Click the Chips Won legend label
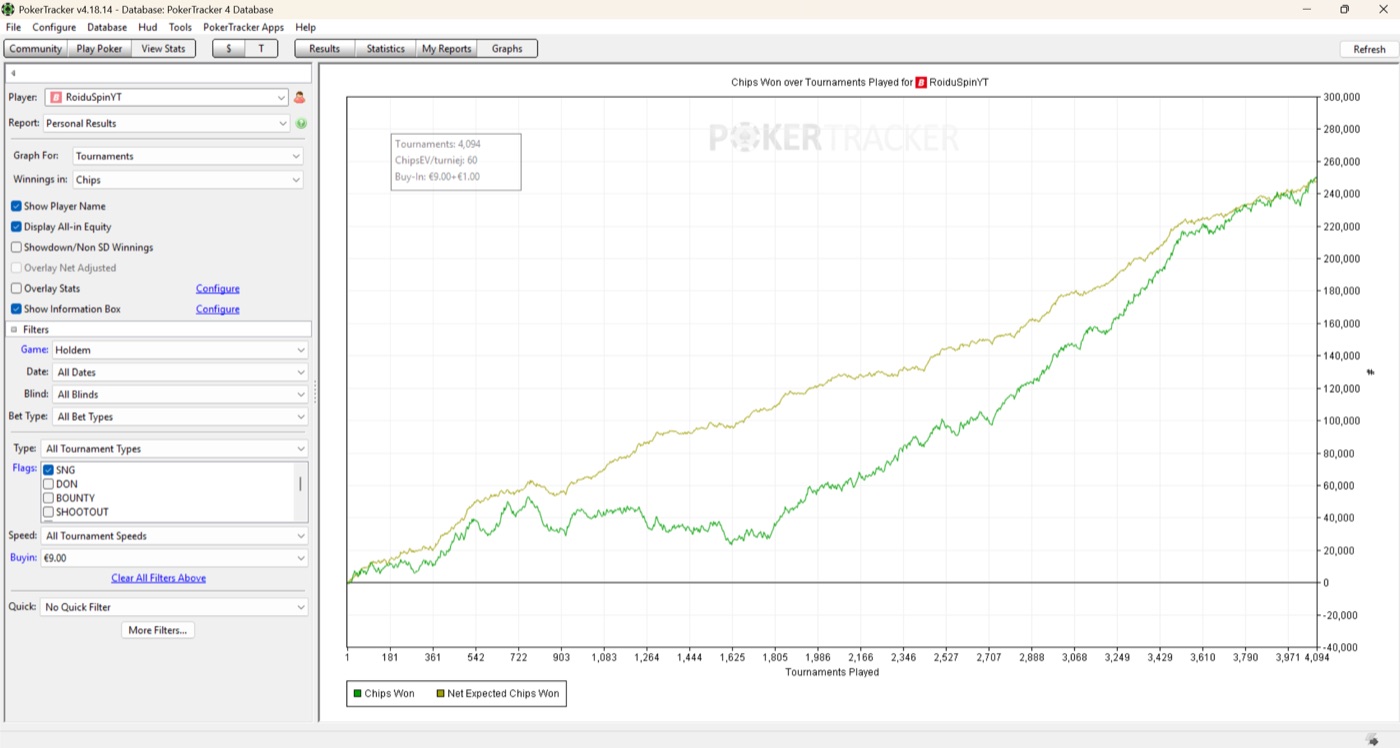1400x748 pixels. [x=390, y=693]
